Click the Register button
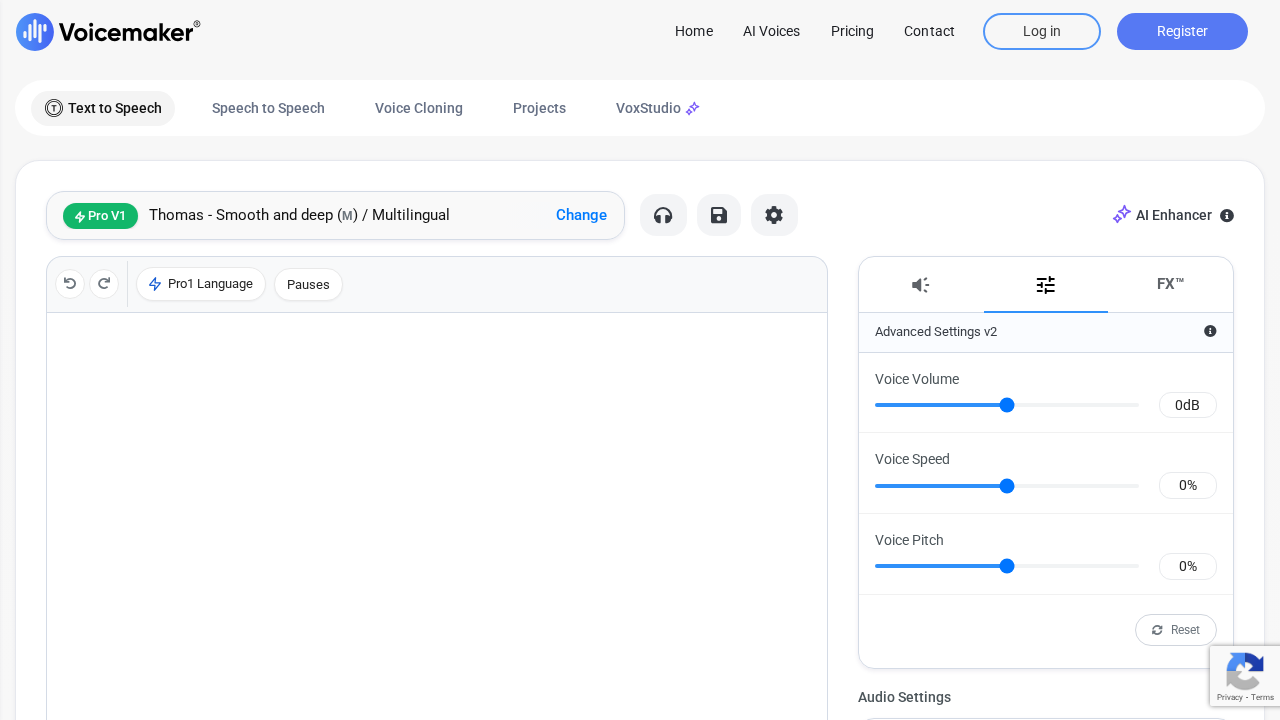Screen dimensions: 1280x720 tap(1182, 31)
